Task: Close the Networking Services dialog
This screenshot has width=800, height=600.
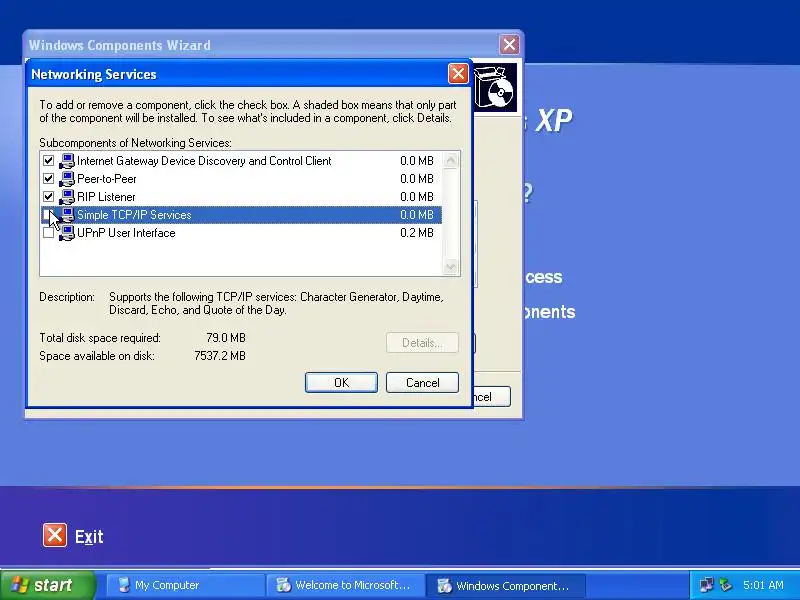Action: click(458, 74)
